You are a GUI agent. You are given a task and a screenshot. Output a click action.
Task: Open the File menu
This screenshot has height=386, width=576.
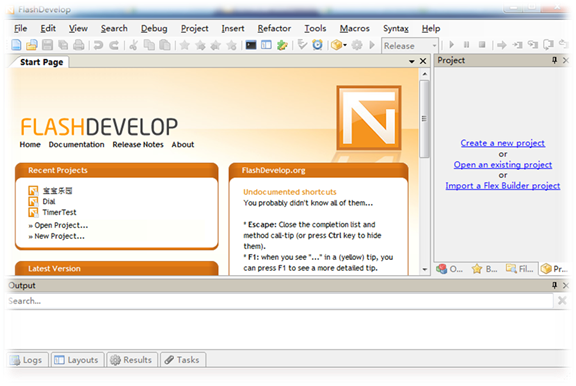tap(21, 28)
